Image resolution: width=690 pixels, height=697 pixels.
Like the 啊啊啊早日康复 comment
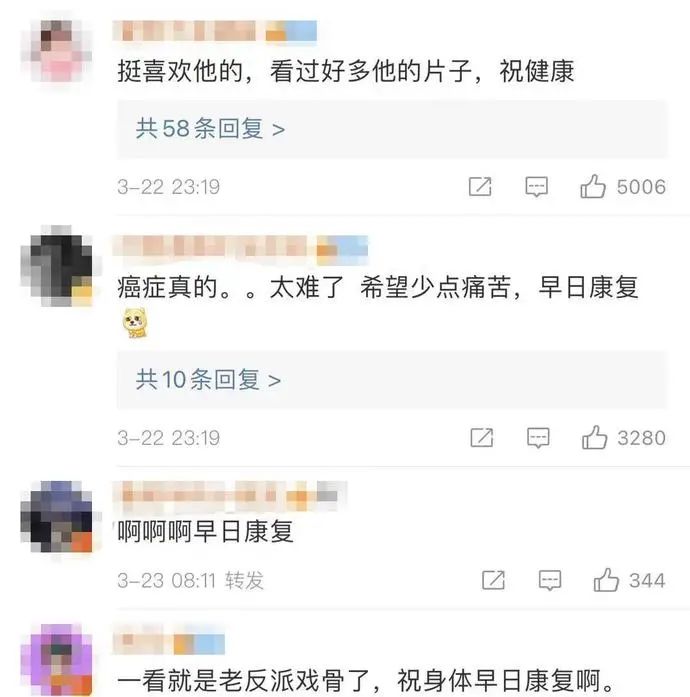pos(606,580)
